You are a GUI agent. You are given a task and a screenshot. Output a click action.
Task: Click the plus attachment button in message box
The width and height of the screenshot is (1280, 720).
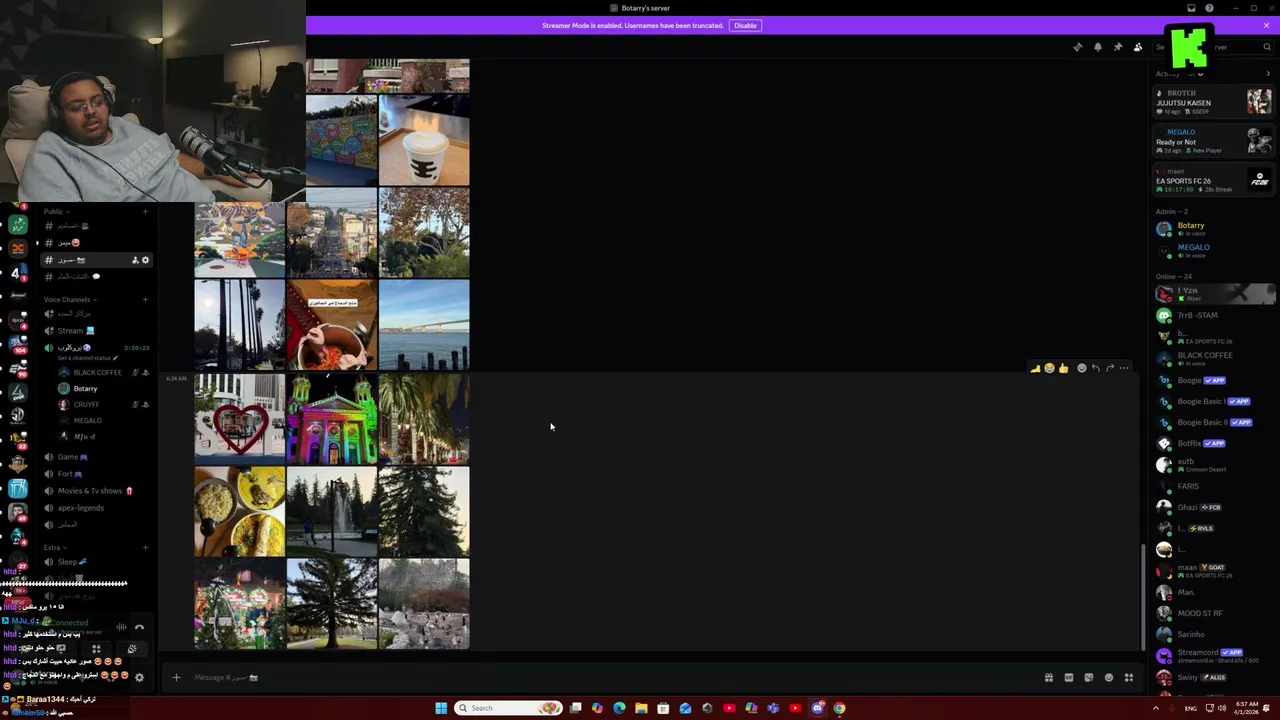[176, 677]
